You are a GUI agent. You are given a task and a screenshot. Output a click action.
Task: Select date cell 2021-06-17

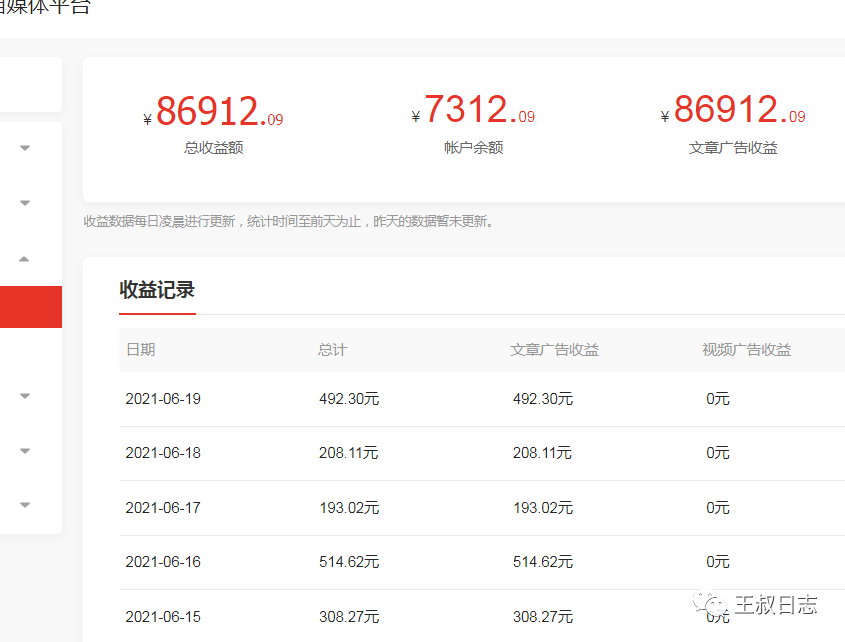(163, 508)
